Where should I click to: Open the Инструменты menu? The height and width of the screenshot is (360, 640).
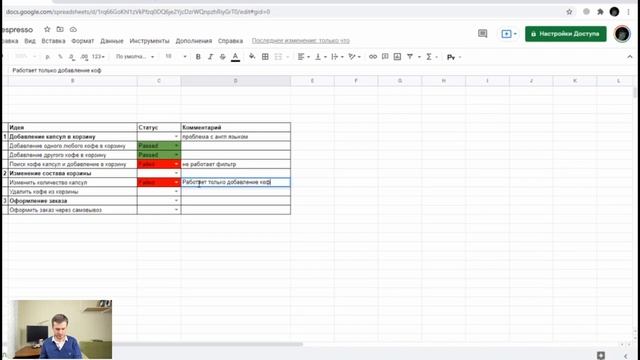149,41
